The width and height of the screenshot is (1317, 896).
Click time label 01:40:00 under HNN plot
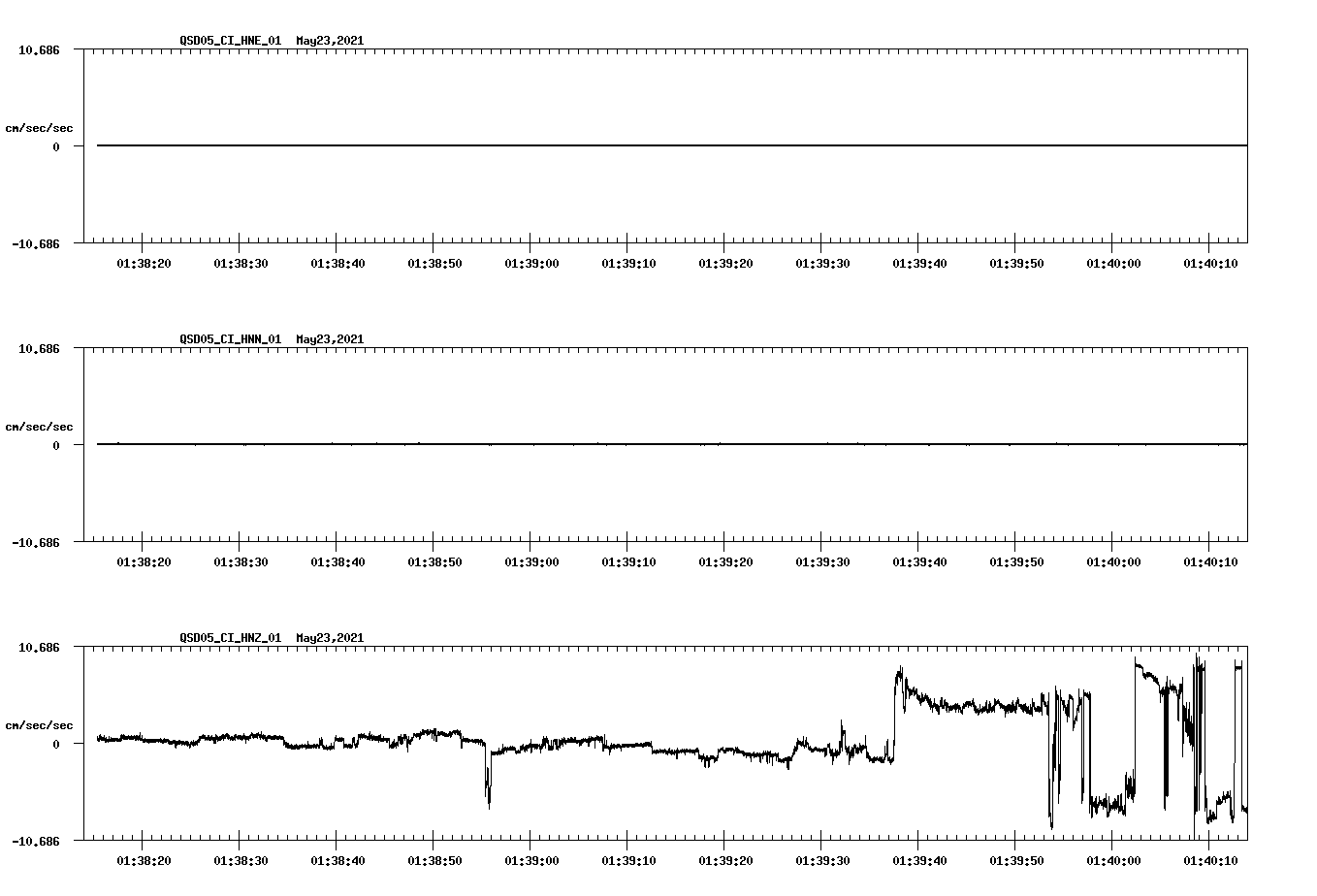coord(1113,562)
